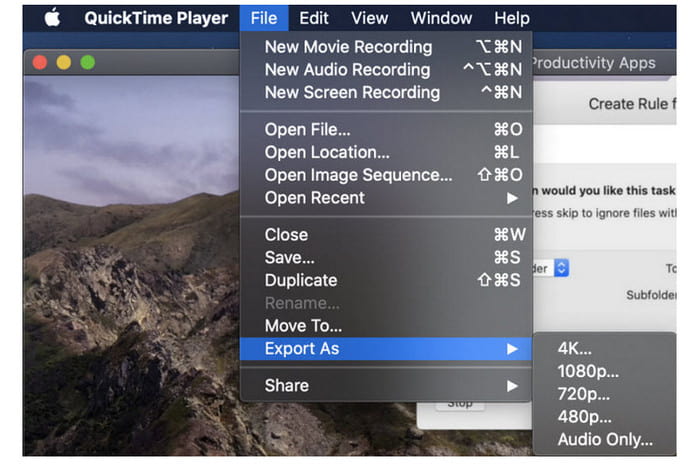Image resolution: width=700 pixels, height=464 pixels.
Task: Expand the Share submenu
Action: coord(386,386)
